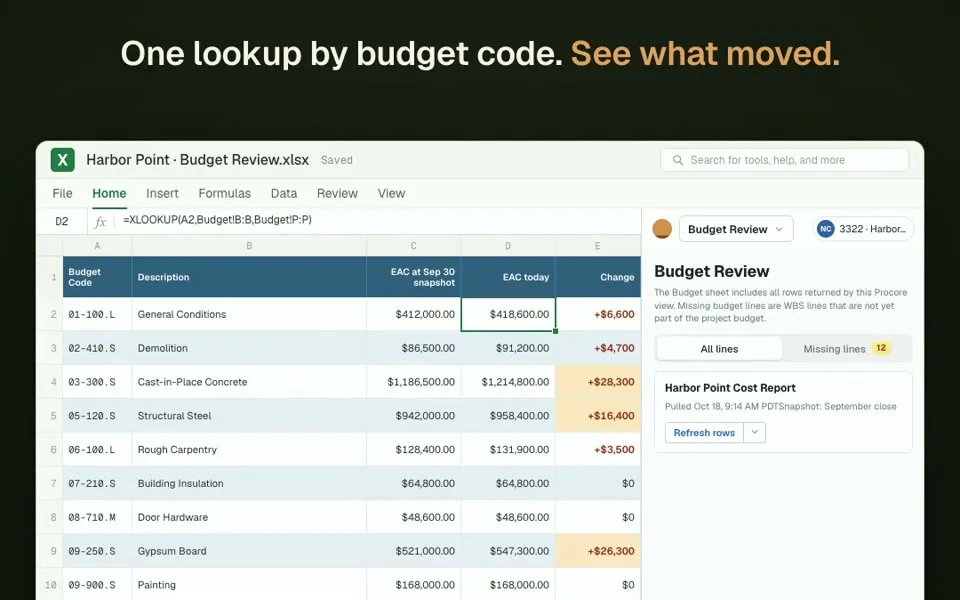Image resolution: width=960 pixels, height=600 pixels.
Task: Click the +$3,500 change cell
Action: pyautogui.click(x=598, y=449)
